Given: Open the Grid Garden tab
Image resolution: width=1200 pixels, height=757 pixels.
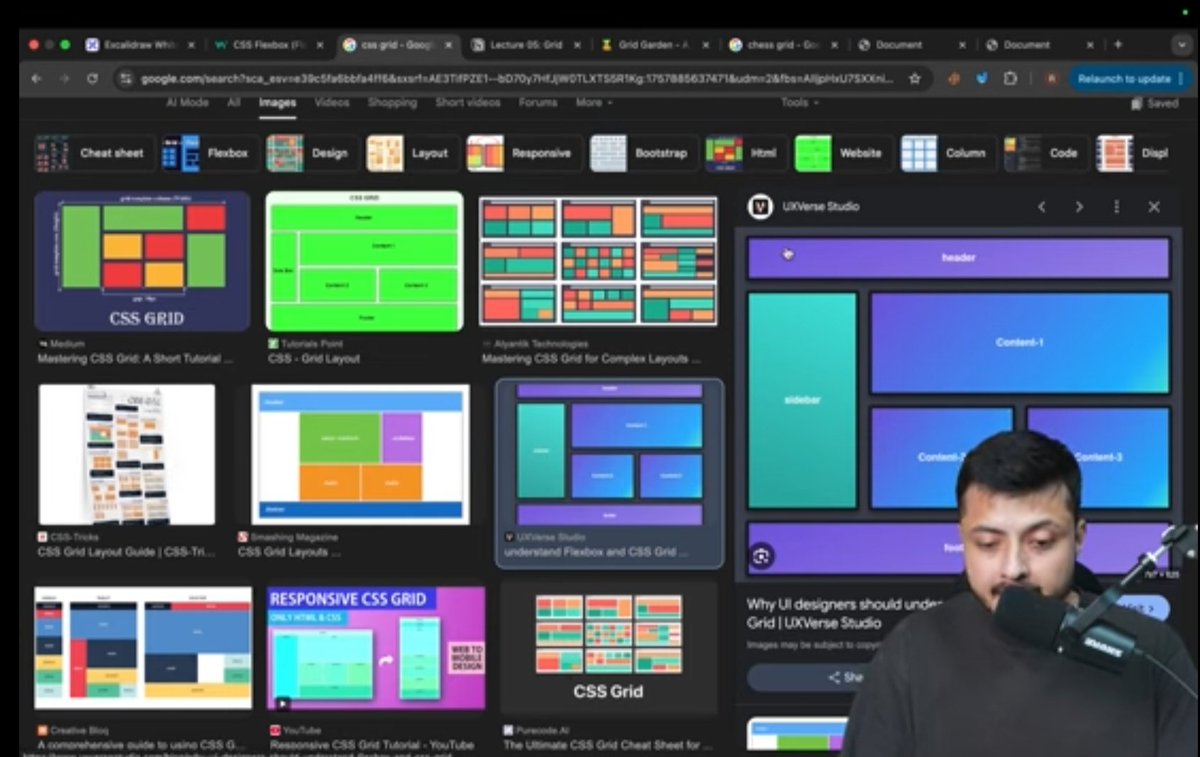Looking at the screenshot, I should (653, 45).
